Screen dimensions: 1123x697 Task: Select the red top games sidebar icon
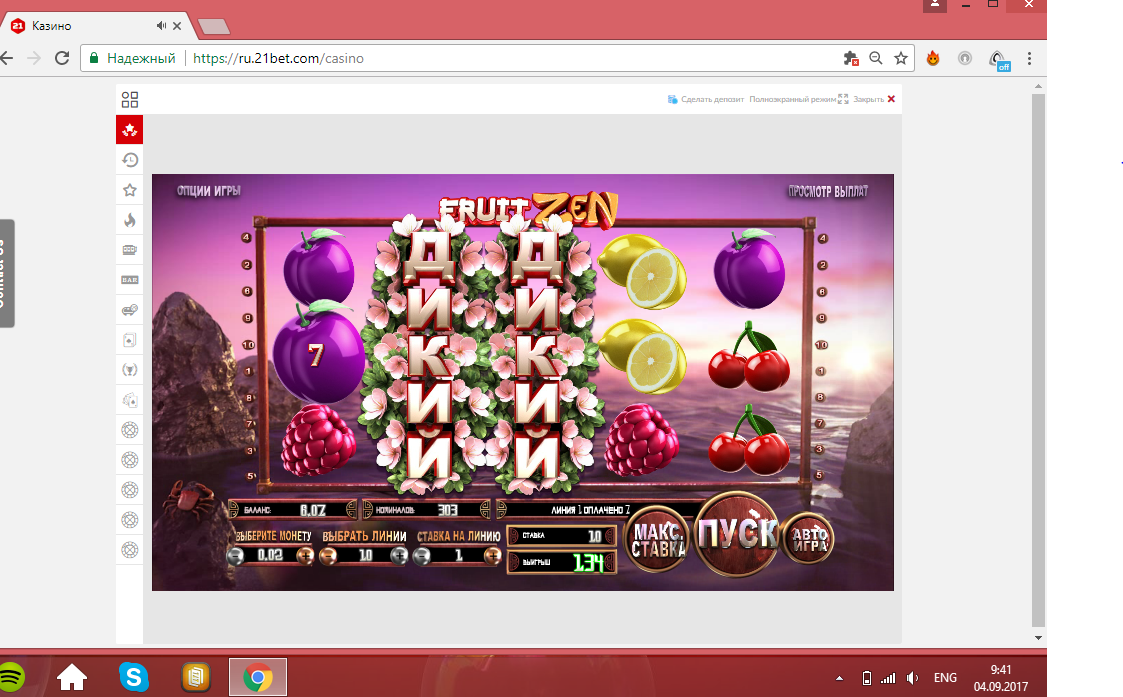pyautogui.click(x=130, y=130)
